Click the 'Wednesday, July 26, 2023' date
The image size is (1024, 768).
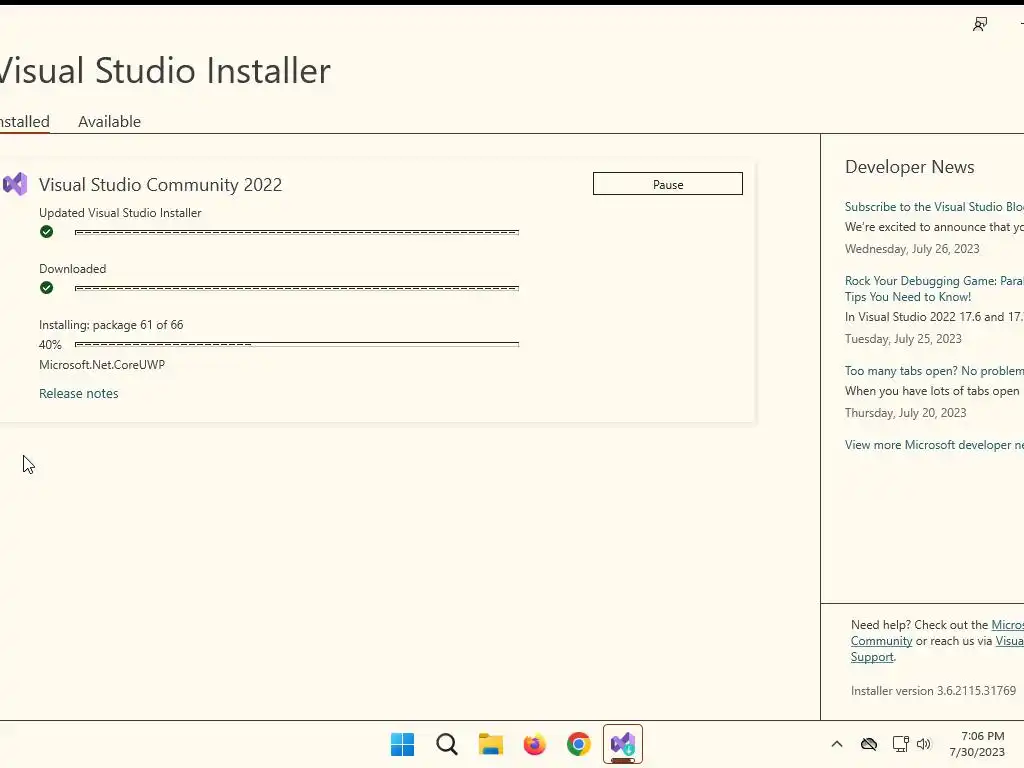point(912,249)
